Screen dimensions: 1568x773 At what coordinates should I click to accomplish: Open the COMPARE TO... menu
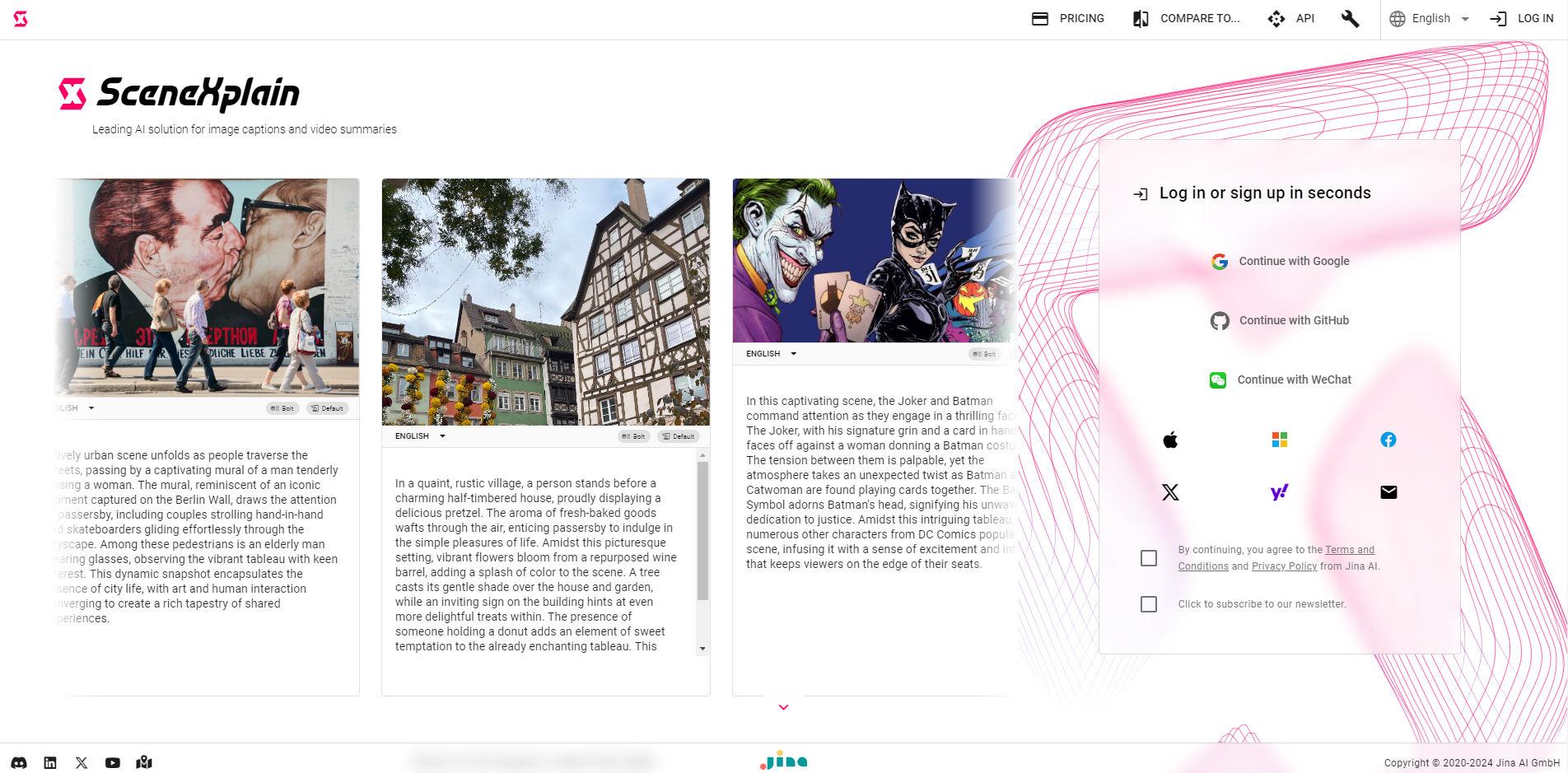[1186, 19]
